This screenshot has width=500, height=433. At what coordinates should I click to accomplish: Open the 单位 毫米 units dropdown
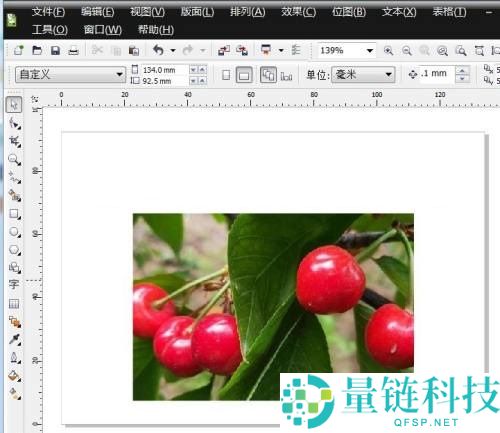[x=363, y=74]
